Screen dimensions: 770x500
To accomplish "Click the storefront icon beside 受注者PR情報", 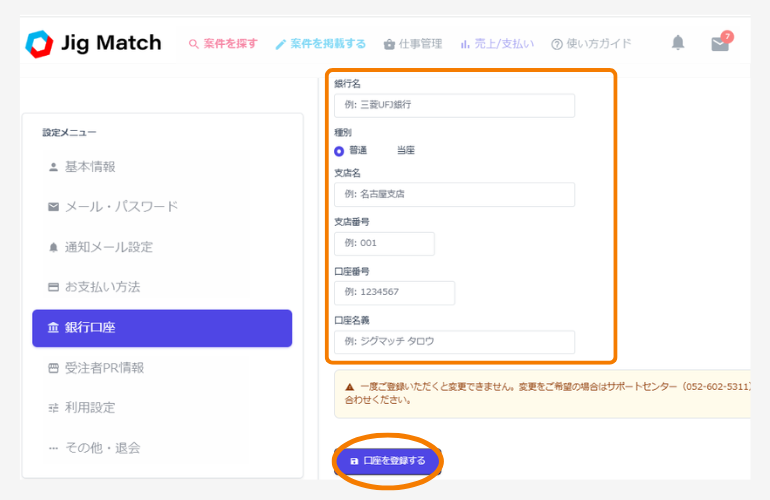I will point(54,368).
